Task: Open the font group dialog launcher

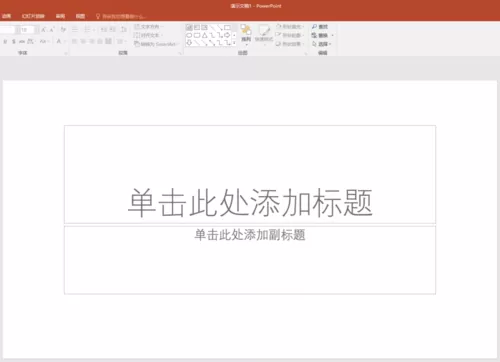Action: pyautogui.click(x=66, y=53)
